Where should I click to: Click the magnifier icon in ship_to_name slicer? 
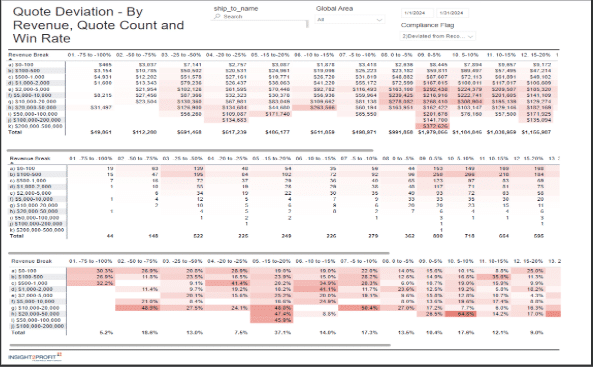[217, 17]
